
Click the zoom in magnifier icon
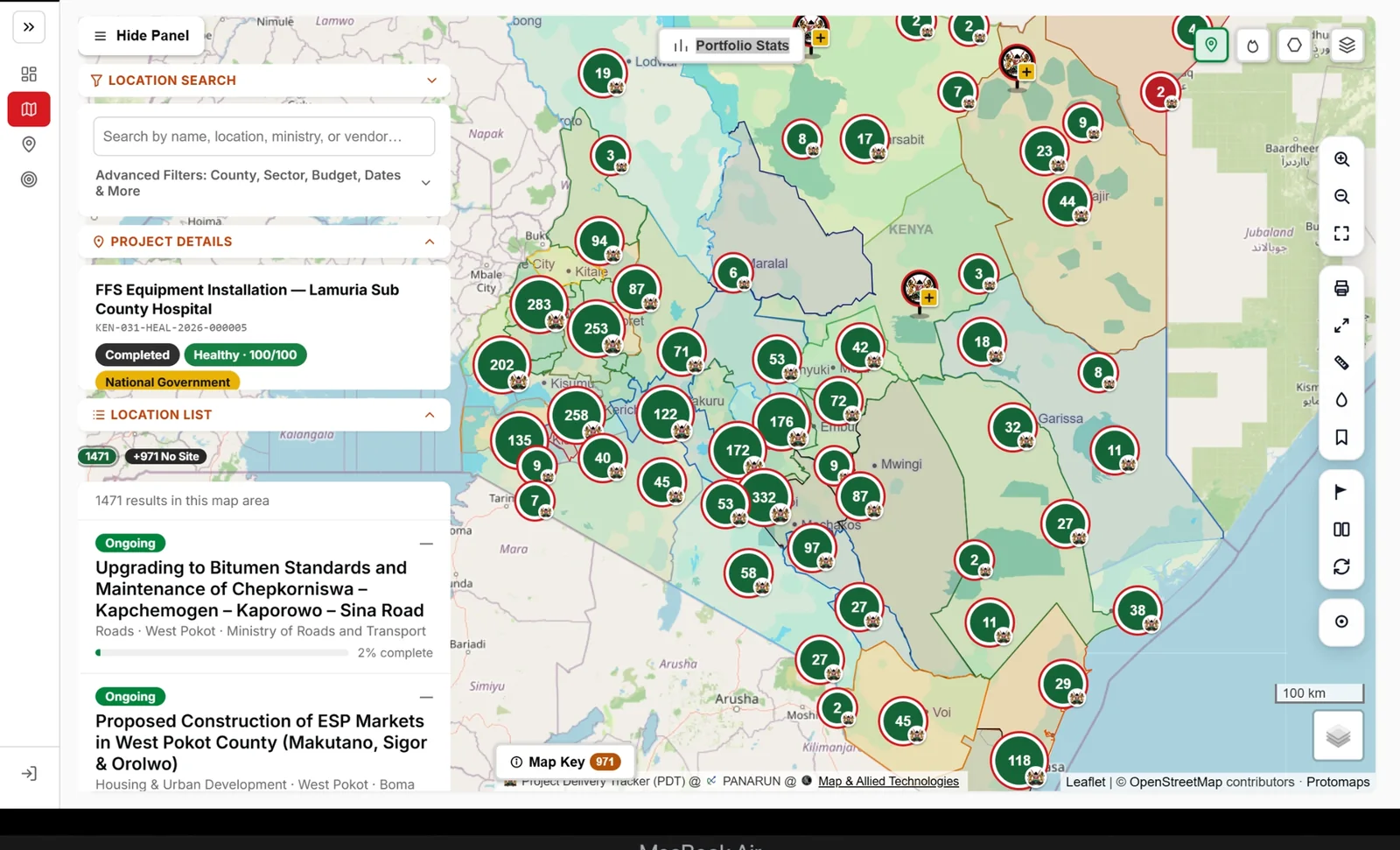click(x=1341, y=159)
